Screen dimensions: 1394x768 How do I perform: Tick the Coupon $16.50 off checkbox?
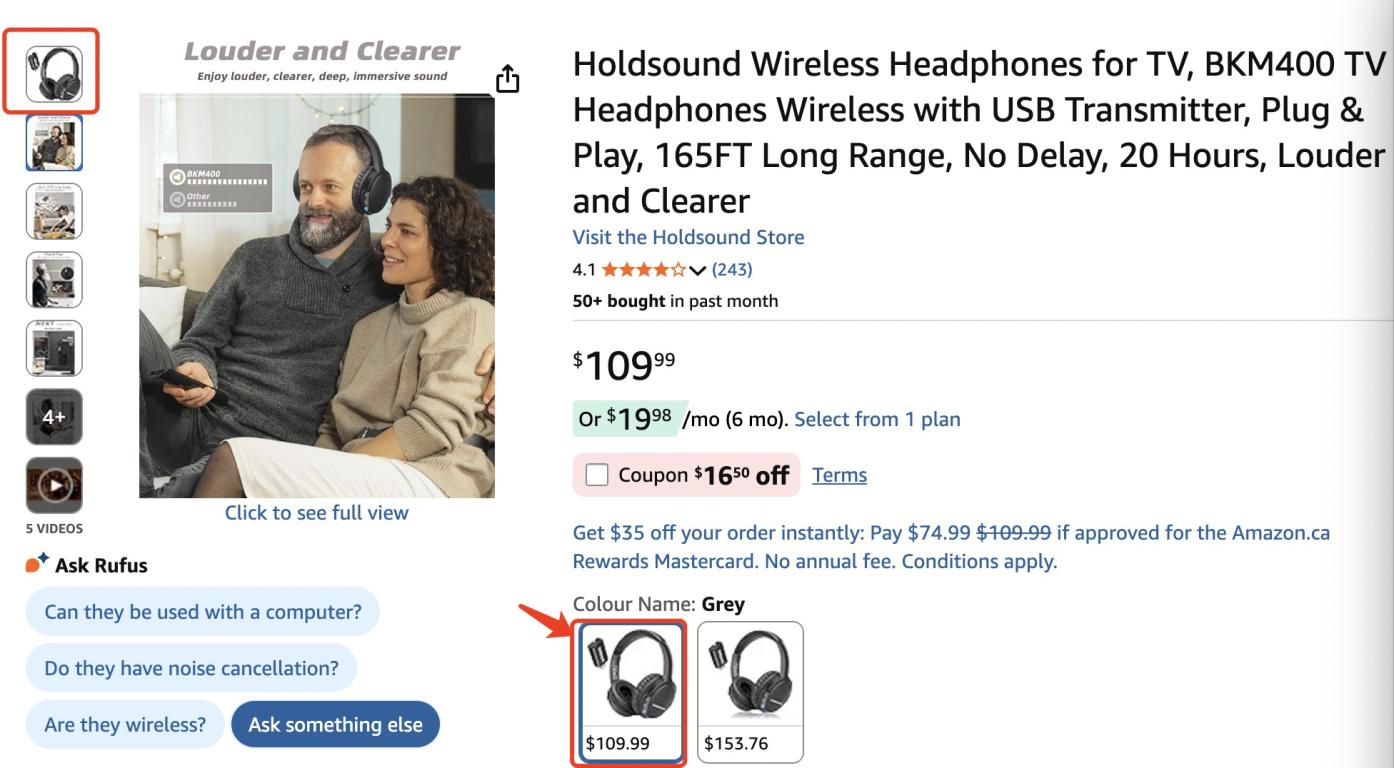point(597,475)
